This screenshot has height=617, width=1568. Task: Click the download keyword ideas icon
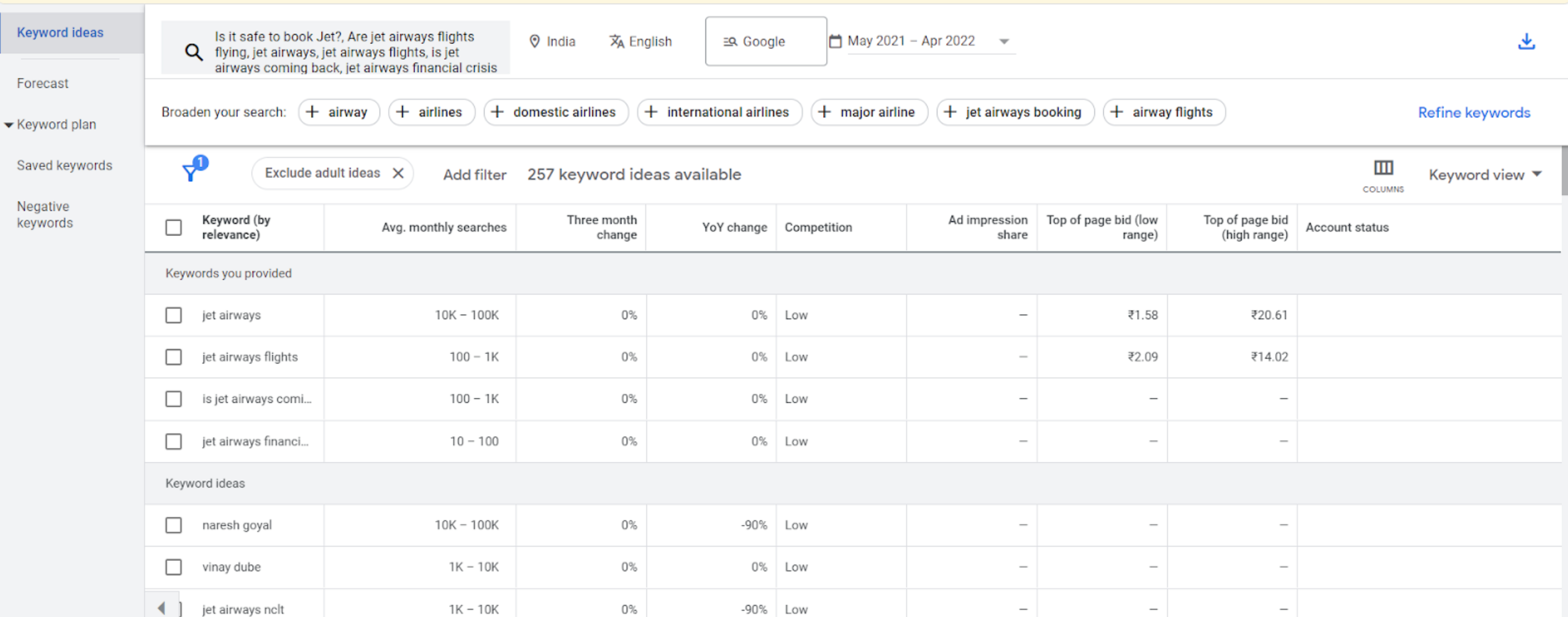(x=1526, y=41)
